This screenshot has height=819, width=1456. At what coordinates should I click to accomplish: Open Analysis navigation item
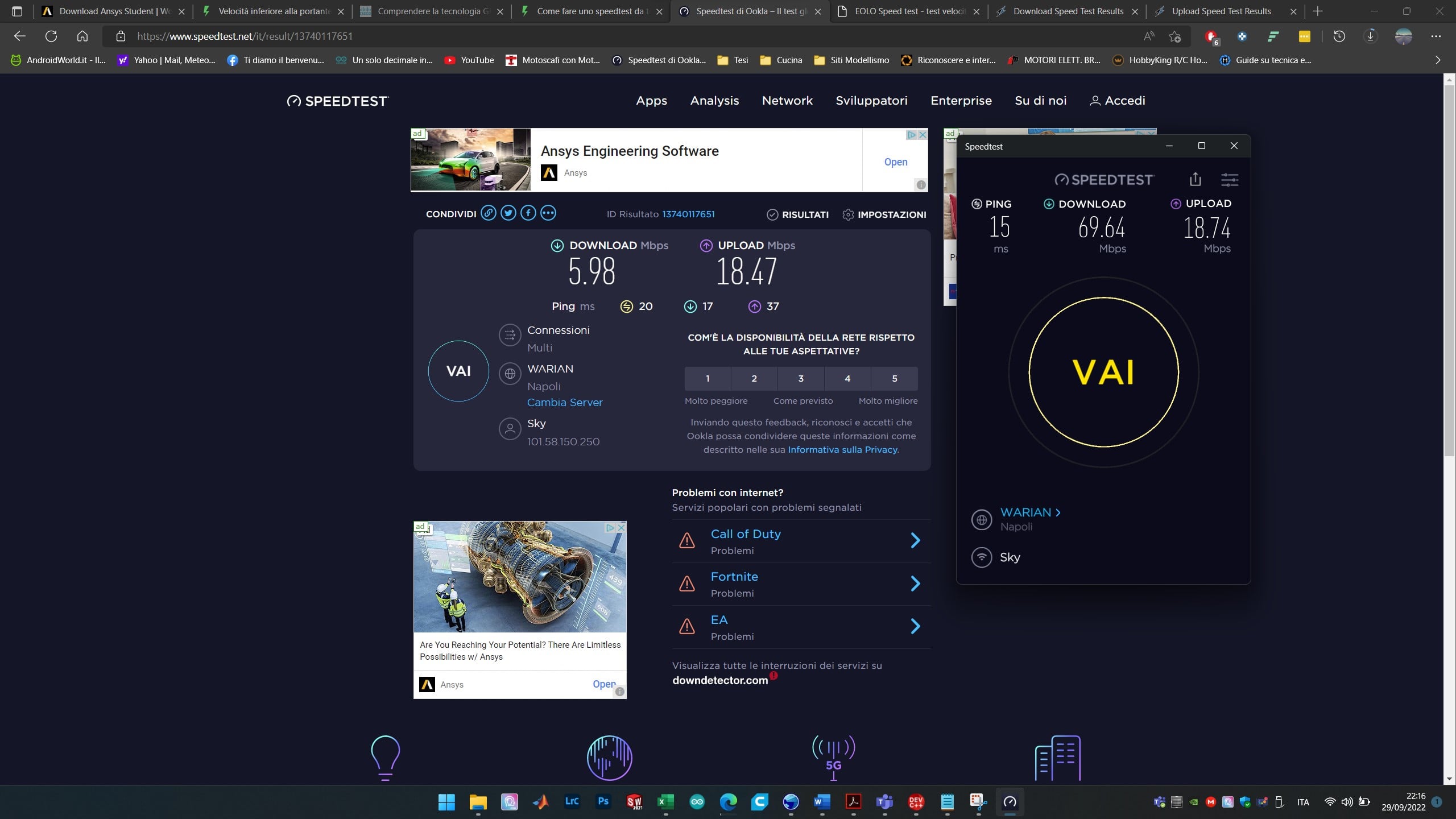pyautogui.click(x=714, y=101)
